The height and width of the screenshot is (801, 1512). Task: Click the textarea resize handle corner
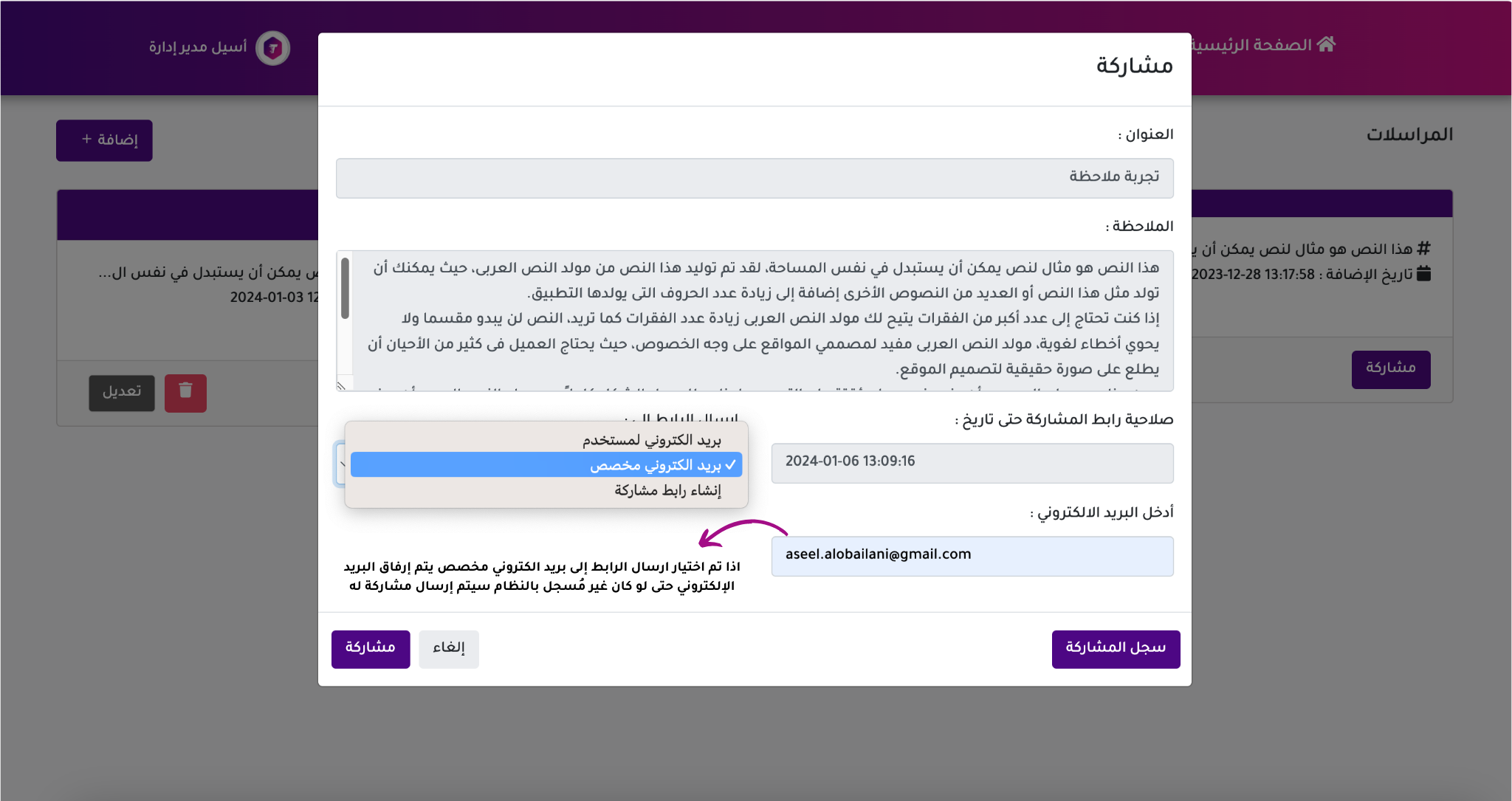pyautogui.click(x=341, y=385)
